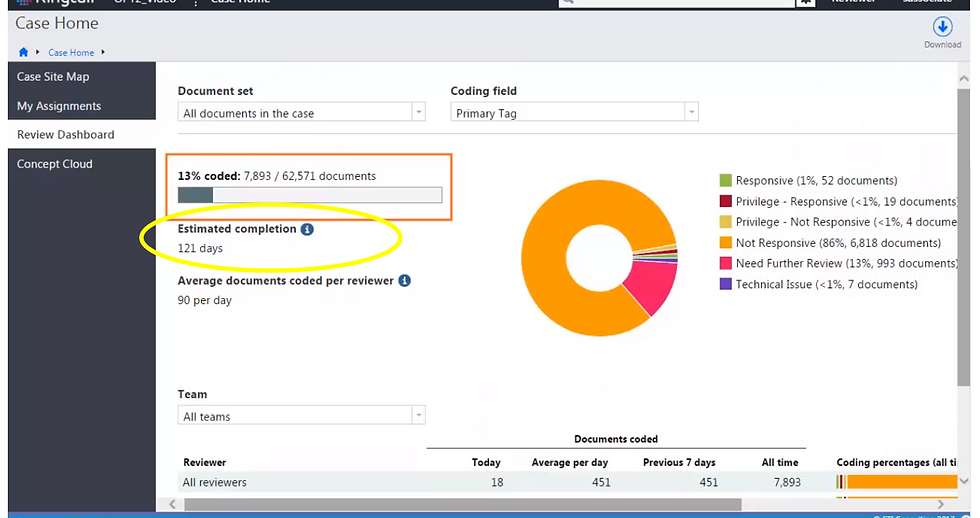Click the Download icon
980x518 pixels.
point(942,27)
